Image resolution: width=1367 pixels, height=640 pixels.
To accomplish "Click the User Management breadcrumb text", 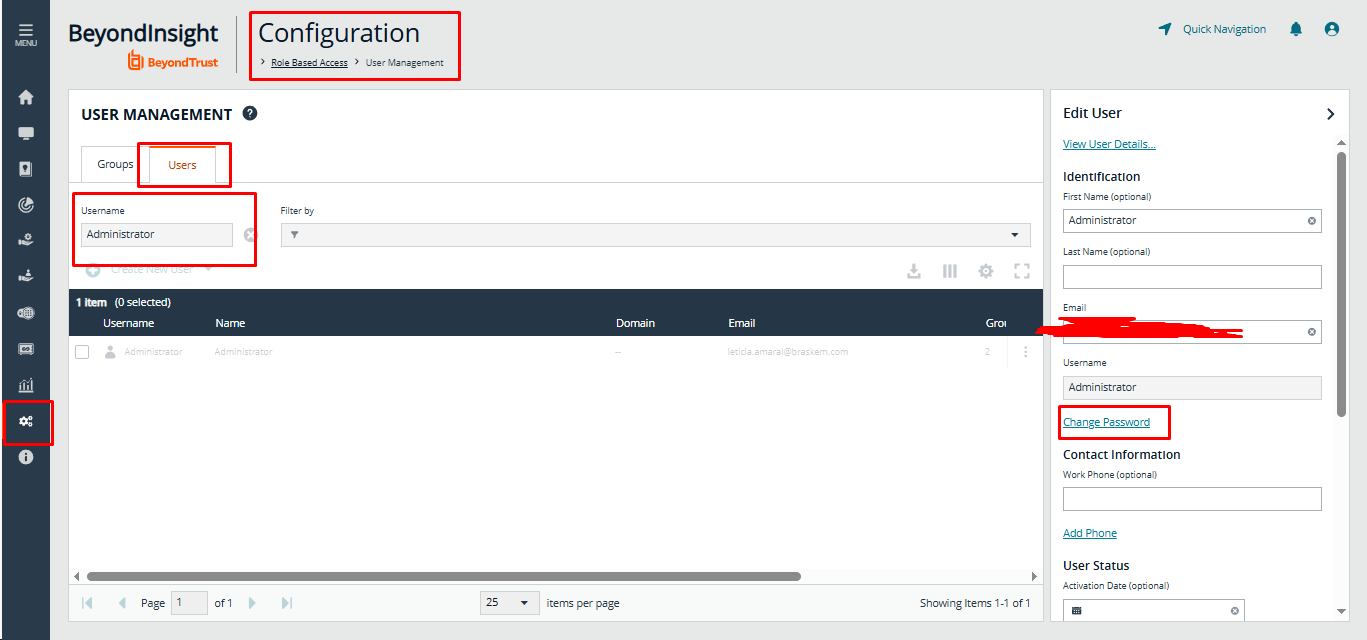I will click(404, 63).
